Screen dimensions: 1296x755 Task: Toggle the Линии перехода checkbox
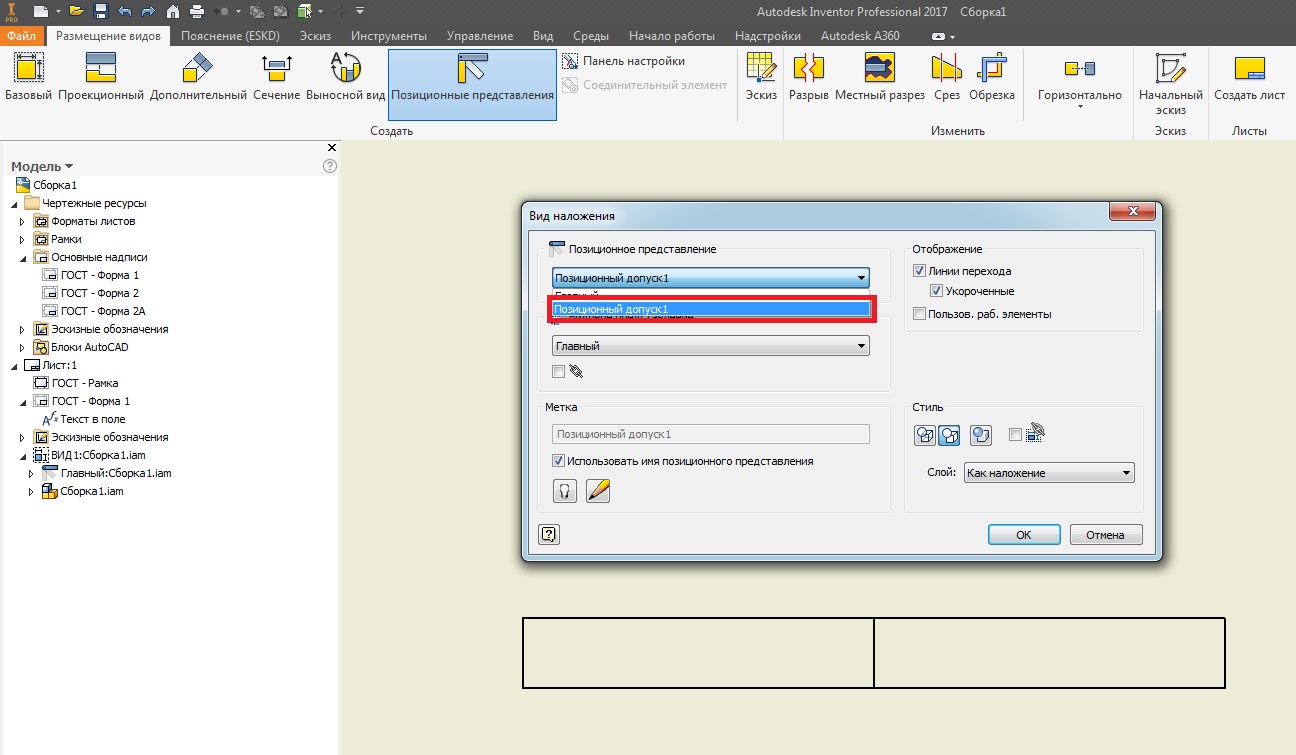pyautogui.click(x=920, y=271)
